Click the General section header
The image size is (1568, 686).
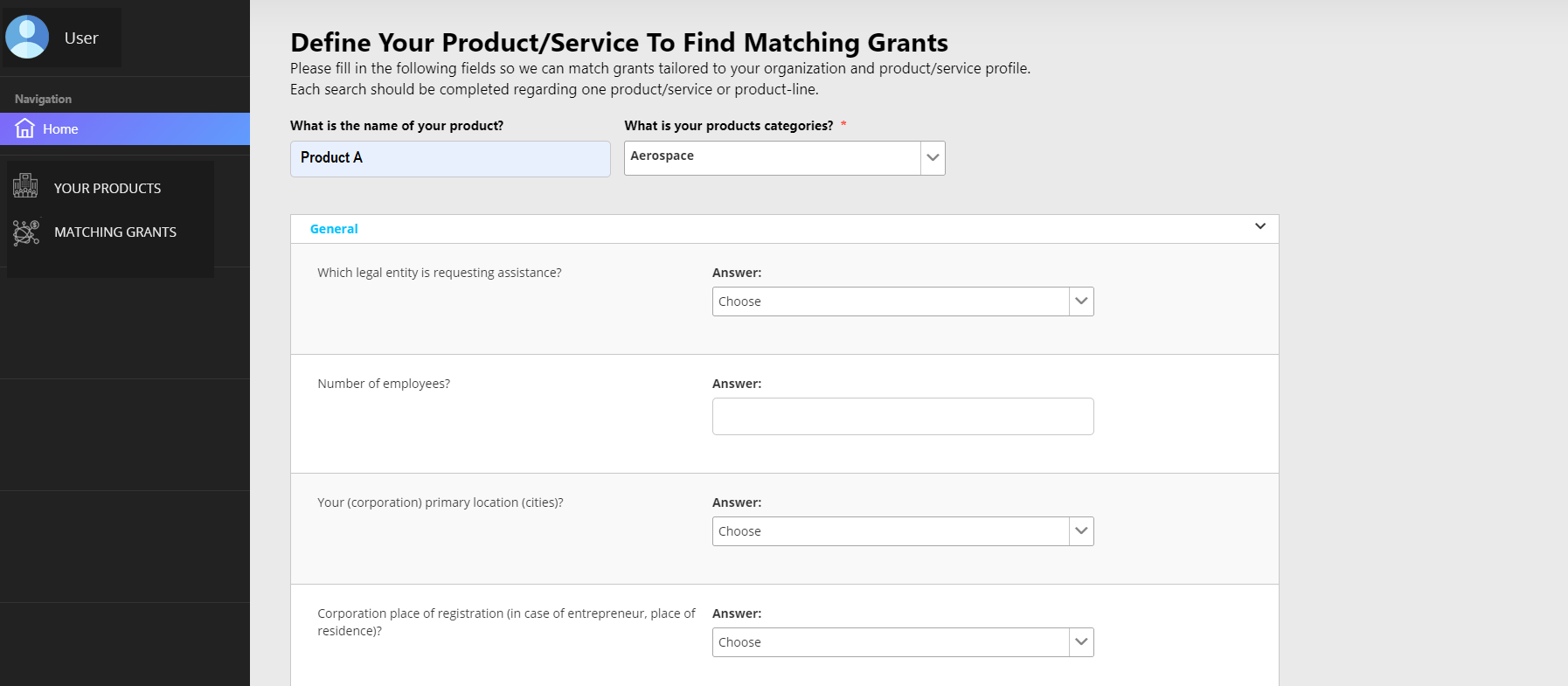[334, 229]
